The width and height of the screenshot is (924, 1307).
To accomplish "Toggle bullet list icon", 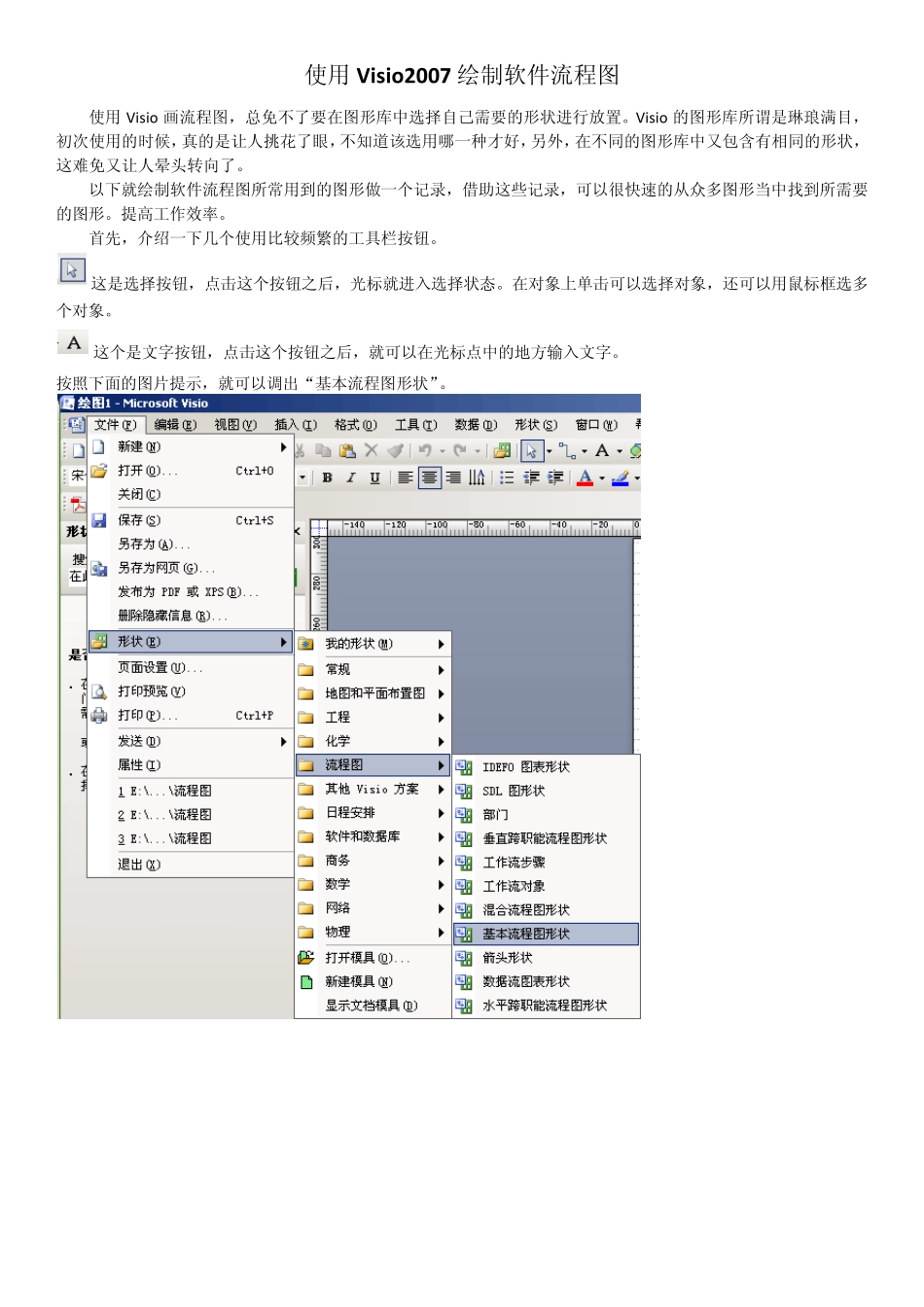I will pyautogui.click(x=507, y=477).
